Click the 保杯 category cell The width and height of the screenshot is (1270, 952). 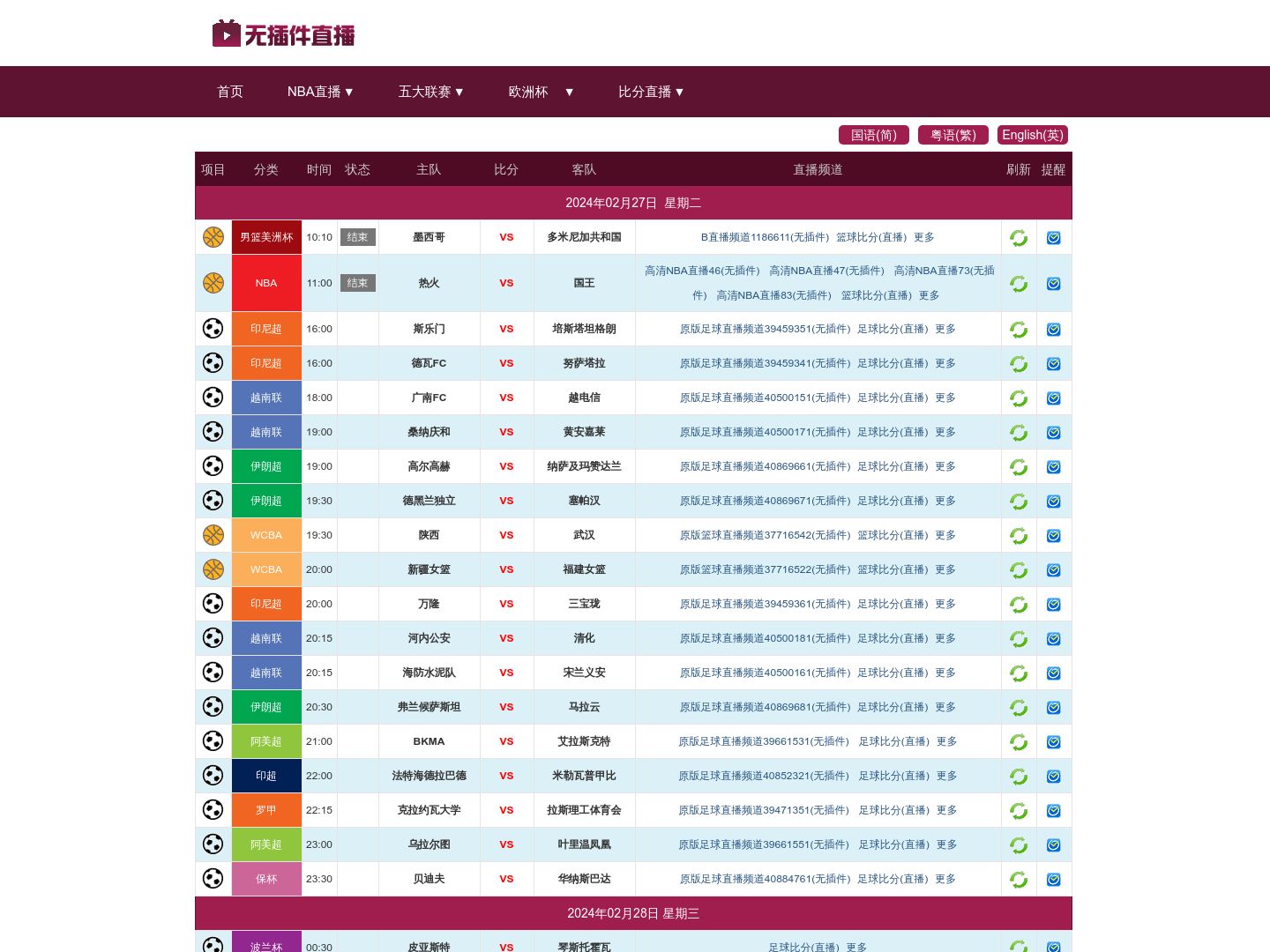coord(266,879)
